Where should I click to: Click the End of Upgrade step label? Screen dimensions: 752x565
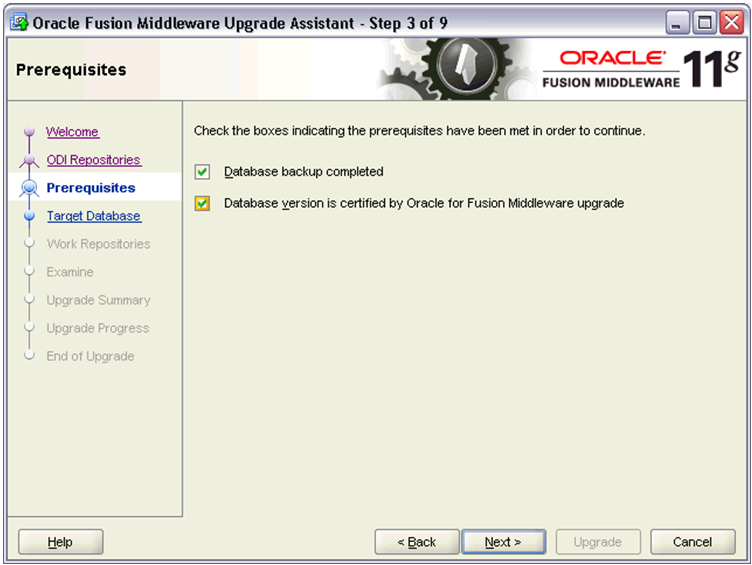[90, 356]
